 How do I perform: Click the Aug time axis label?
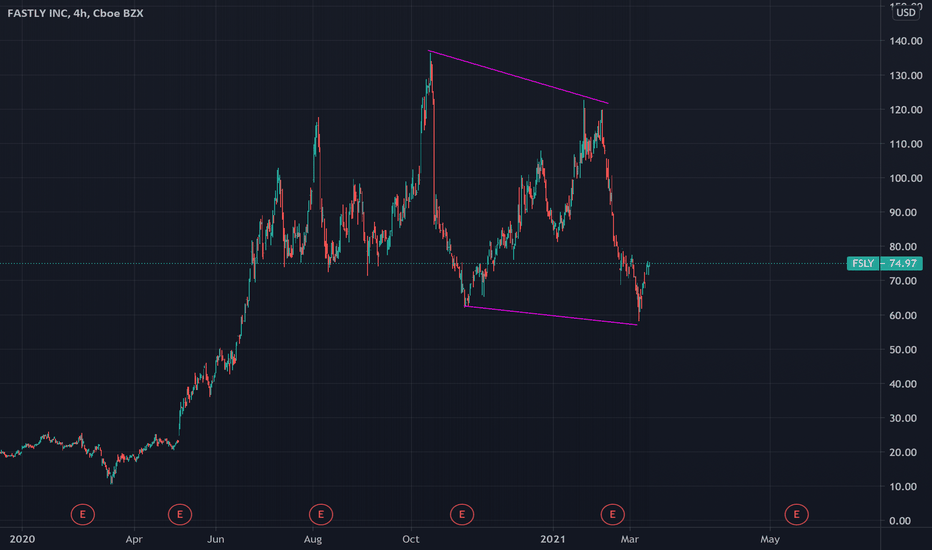pos(313,539)
